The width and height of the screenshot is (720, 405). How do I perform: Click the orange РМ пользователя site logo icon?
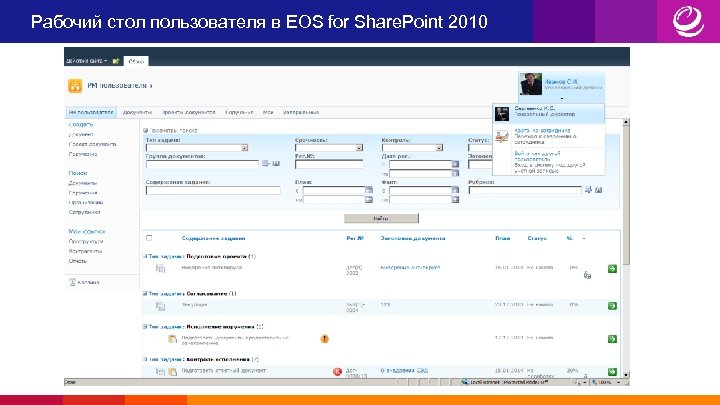[75, 86]
